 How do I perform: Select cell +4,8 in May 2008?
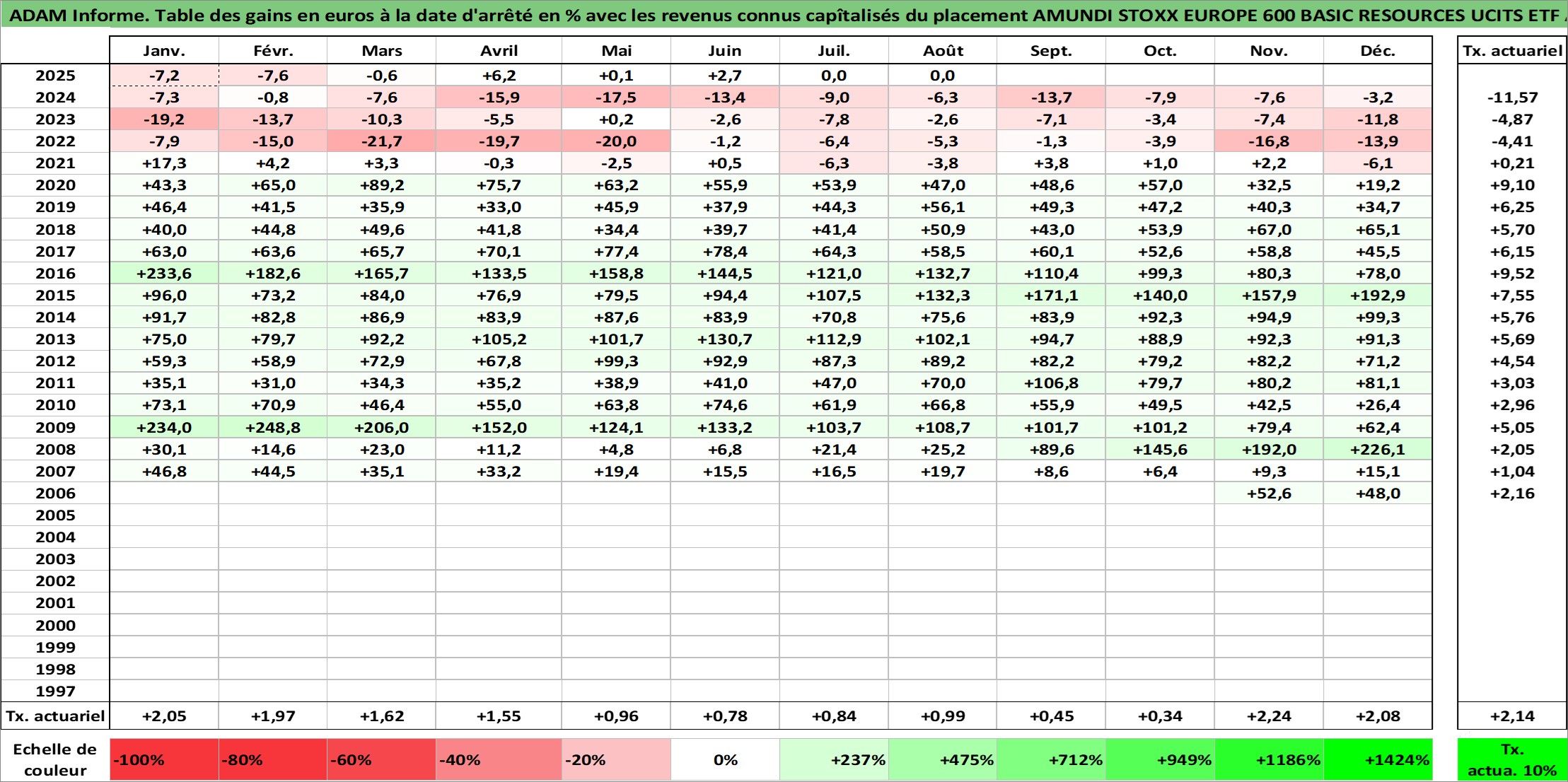pos(616,450)
